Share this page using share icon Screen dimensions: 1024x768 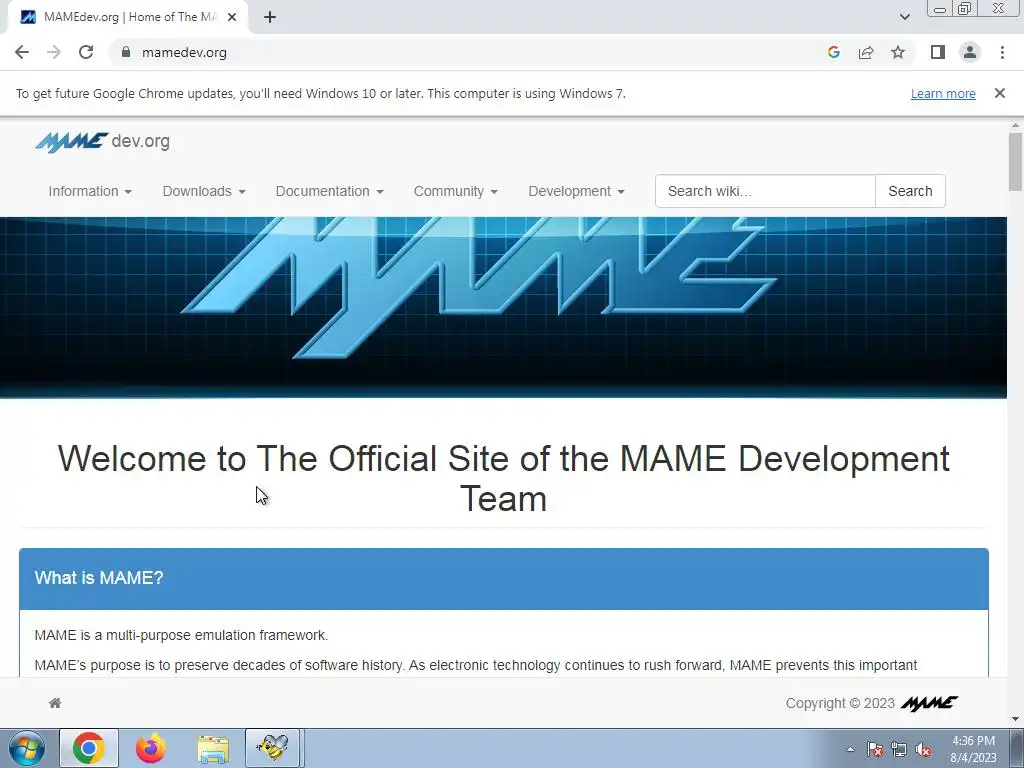pyautogui.click(x=866, y=52)
